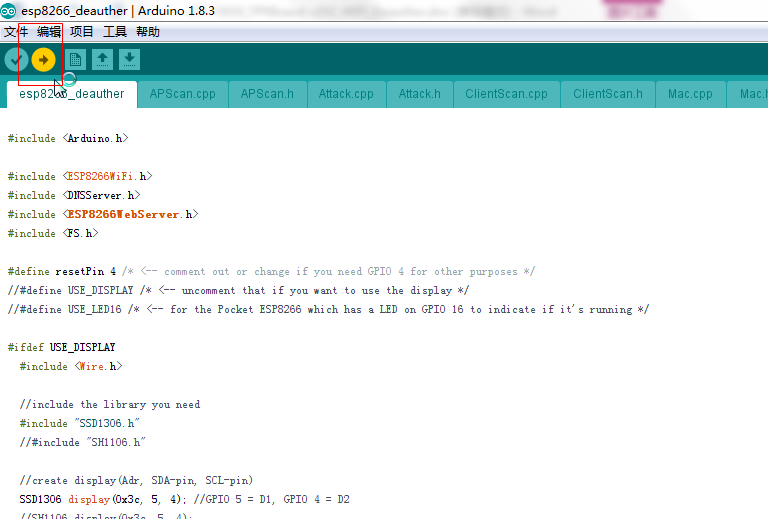Select the ClientScan.h tab
The image size is (768, 519).
[607, 94]
